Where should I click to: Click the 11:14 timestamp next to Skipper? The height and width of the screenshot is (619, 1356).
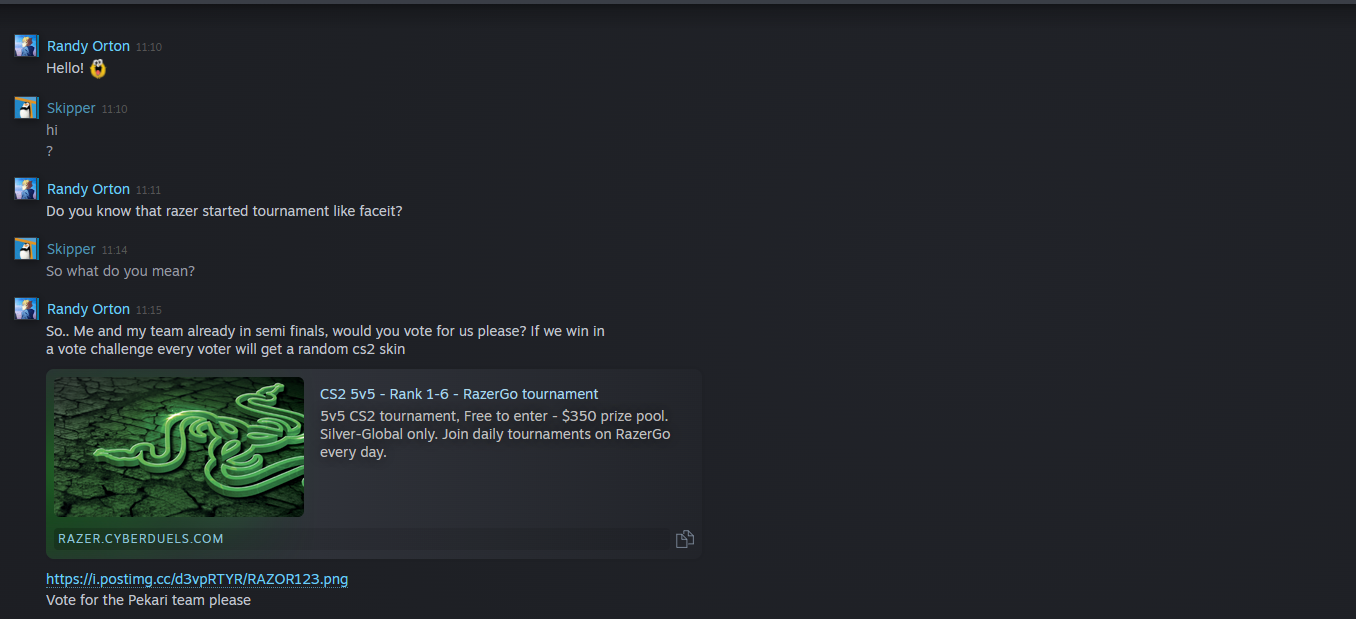pos(114,250)
